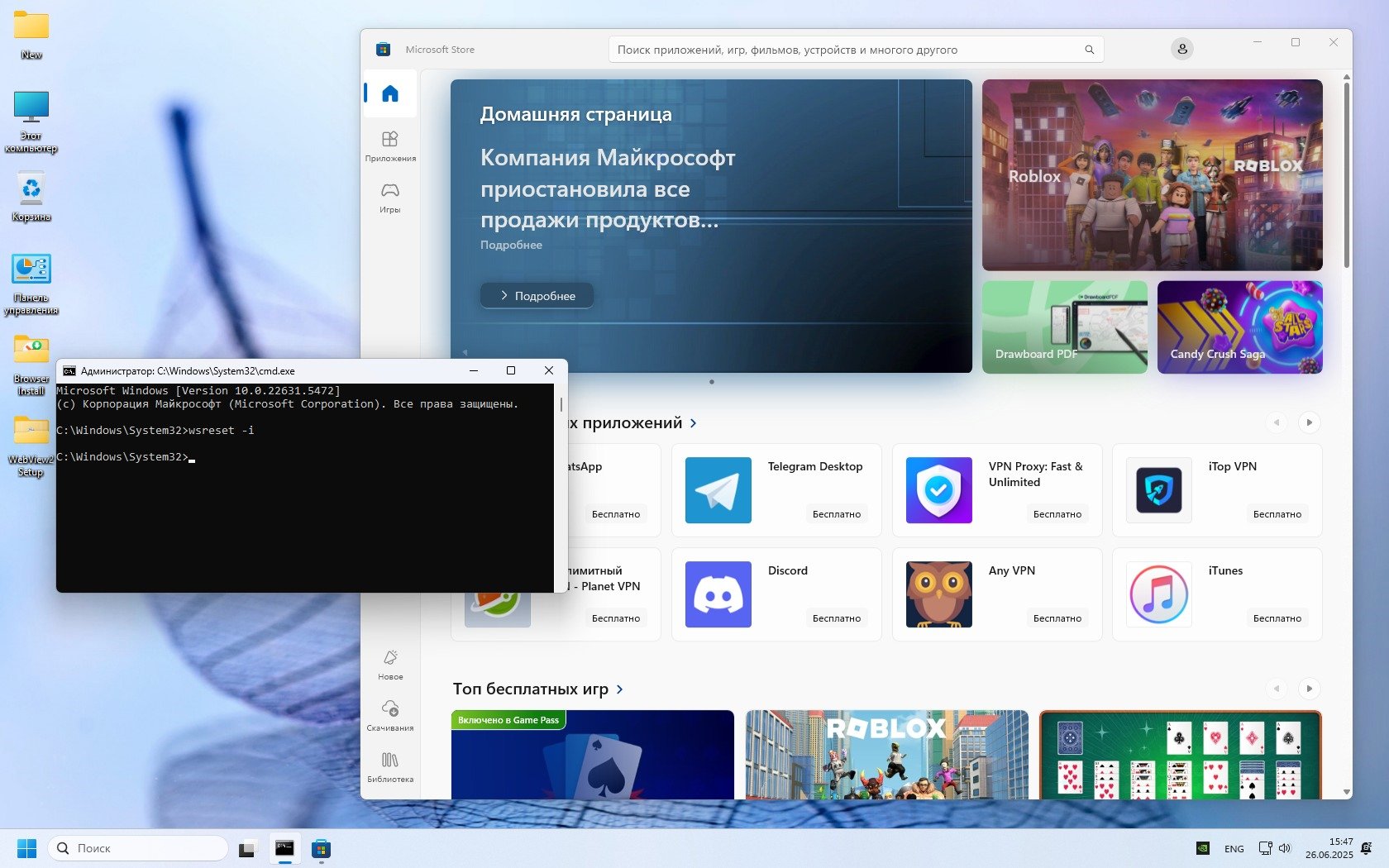Open the Home tab in Store sidebar
This screenshot has height=868, width=1389.
[x=390, y=93]
